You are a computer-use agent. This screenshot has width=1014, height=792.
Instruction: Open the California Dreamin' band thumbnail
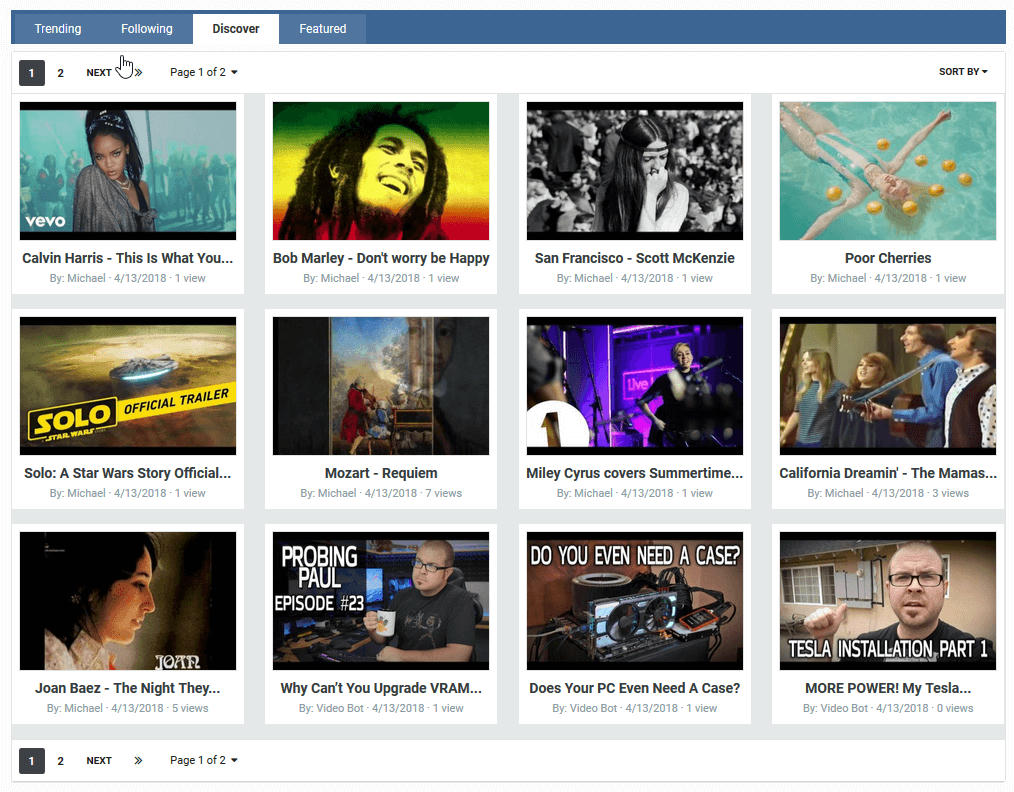point(888,386)
